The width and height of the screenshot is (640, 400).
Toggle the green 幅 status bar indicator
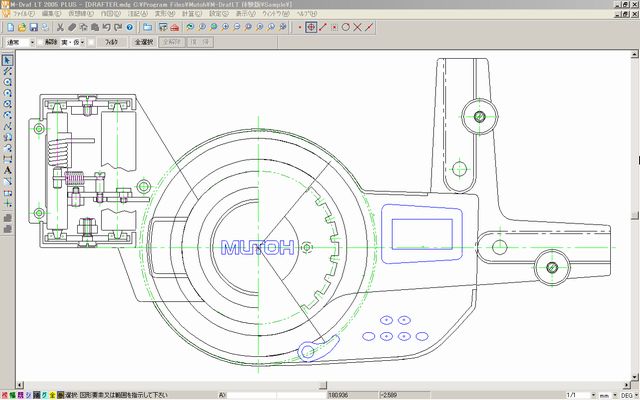pyautogui.click(x=13, y=395)
